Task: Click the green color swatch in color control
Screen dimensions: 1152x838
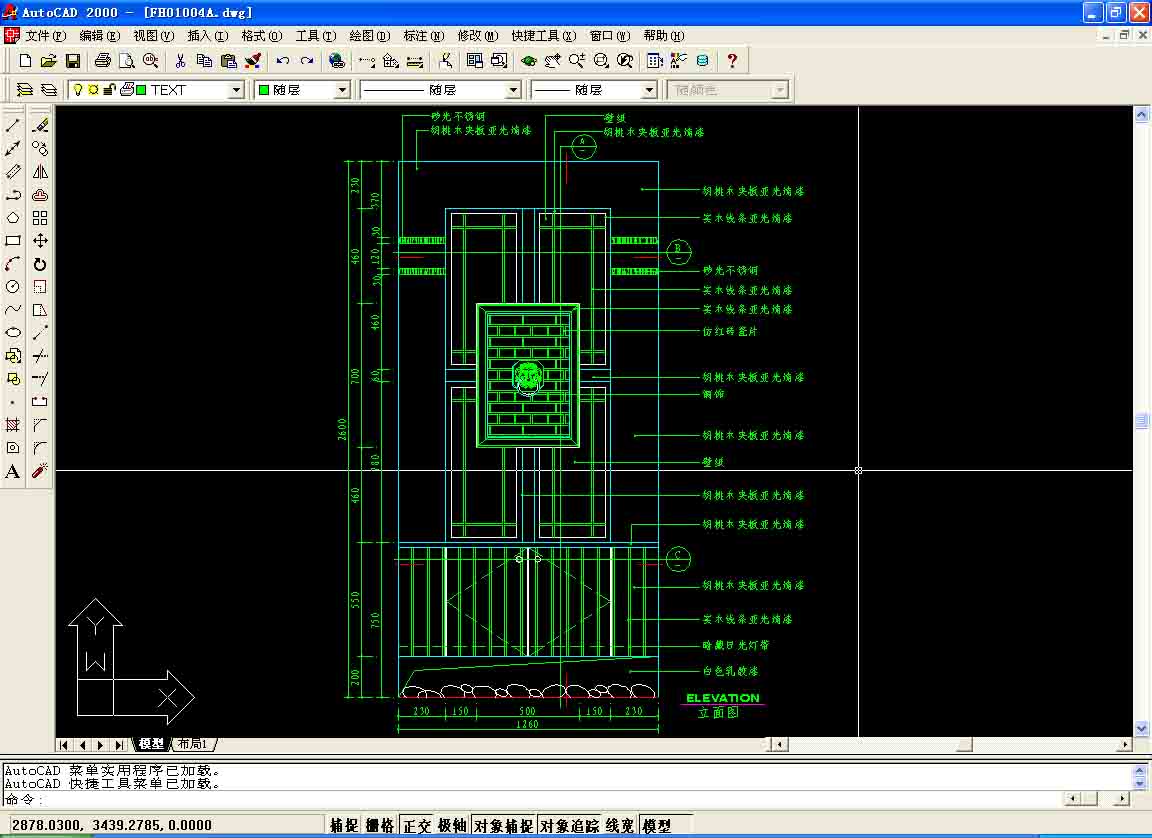Action: pos(264,90)
